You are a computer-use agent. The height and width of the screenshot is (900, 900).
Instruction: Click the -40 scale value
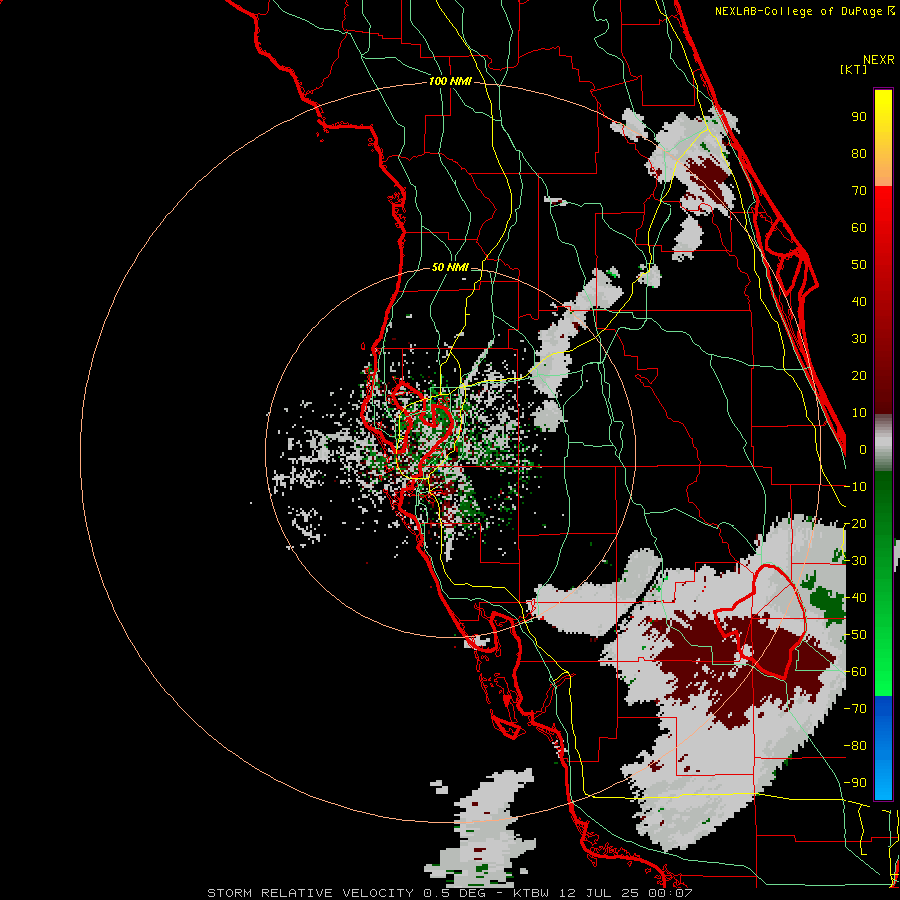(855, 598)
